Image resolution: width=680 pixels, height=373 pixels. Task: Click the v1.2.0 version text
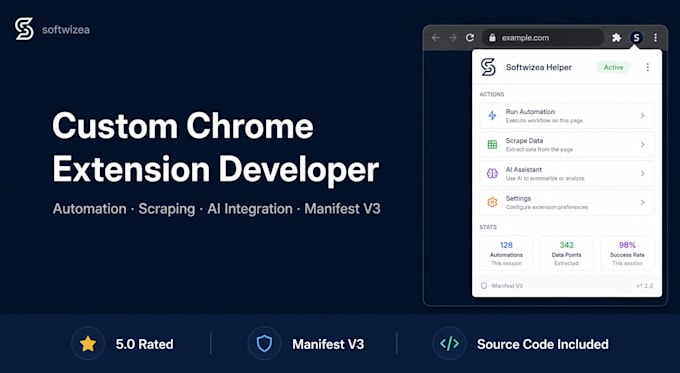644,286
